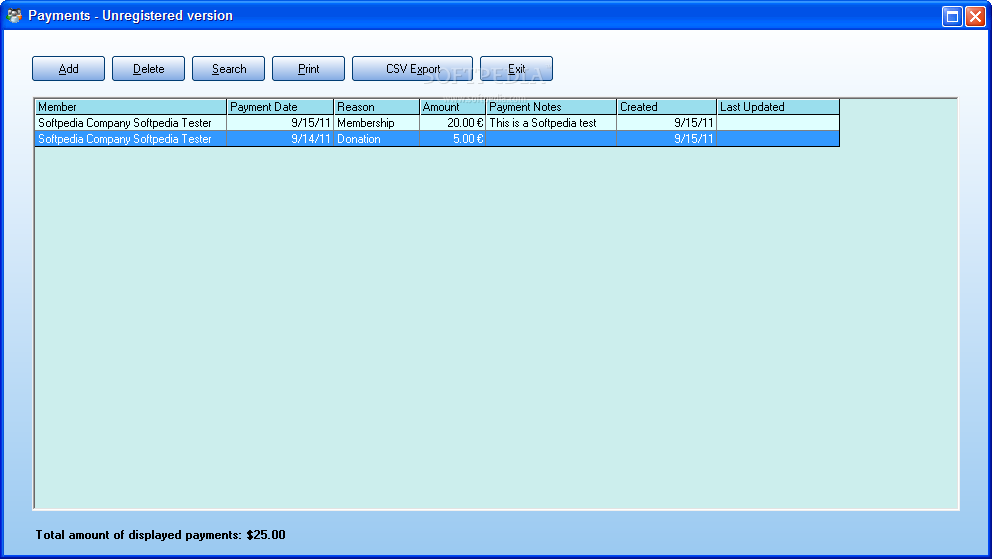
Task: Sort by the Member column header
Action: coord(131,107)
